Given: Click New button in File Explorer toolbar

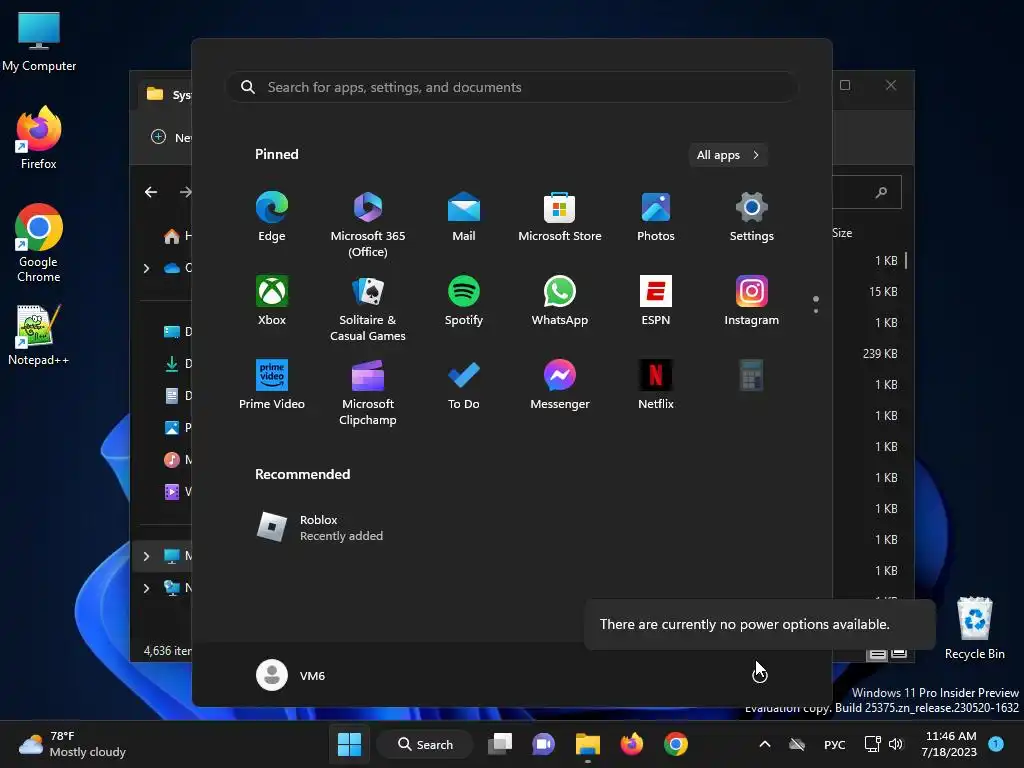Looking at the screenshot, I should [x=171, y=137].
